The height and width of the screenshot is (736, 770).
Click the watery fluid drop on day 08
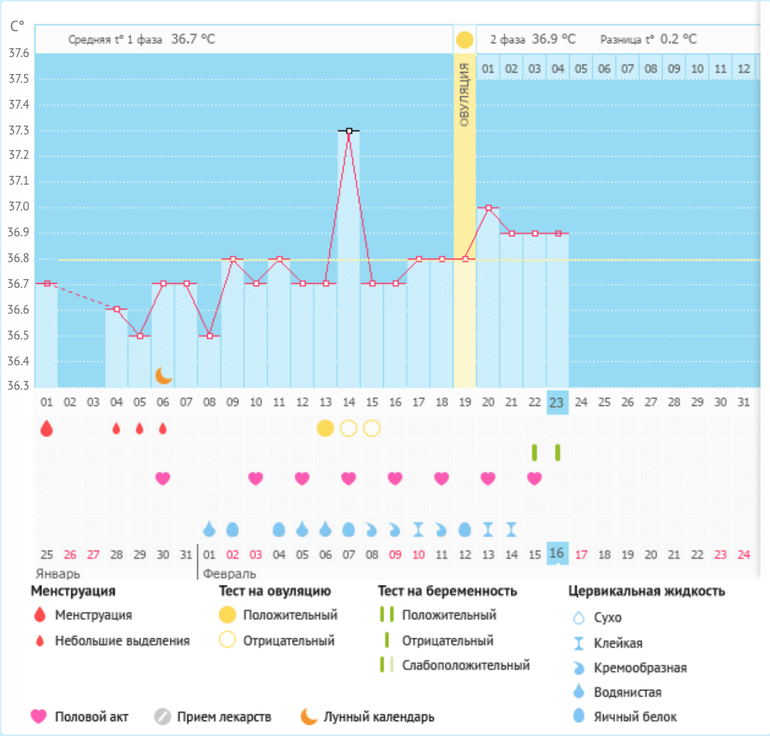(209, 528)
